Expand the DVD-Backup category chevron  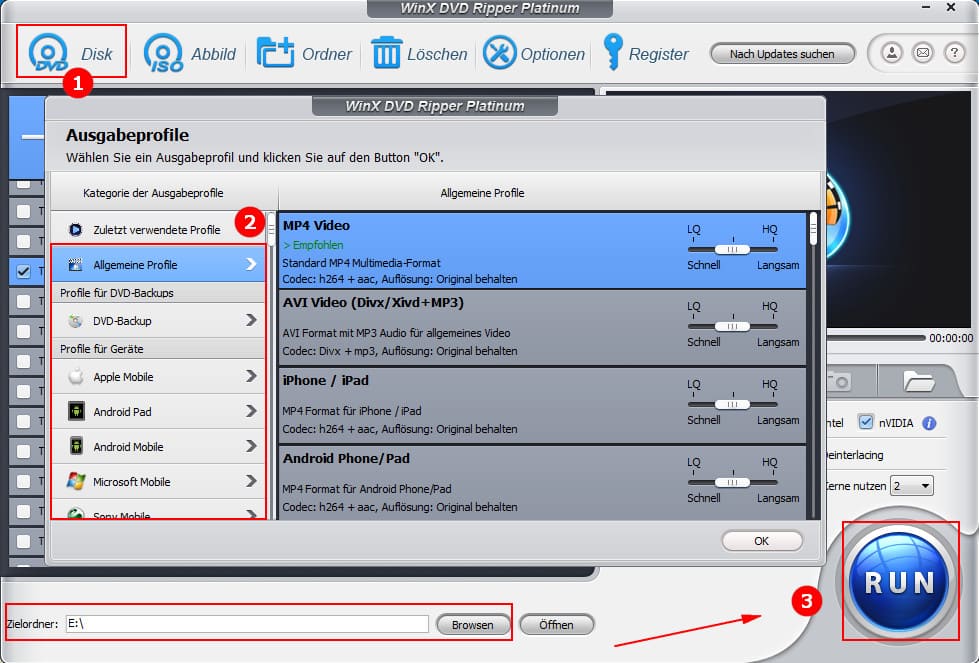pos(251,320)
